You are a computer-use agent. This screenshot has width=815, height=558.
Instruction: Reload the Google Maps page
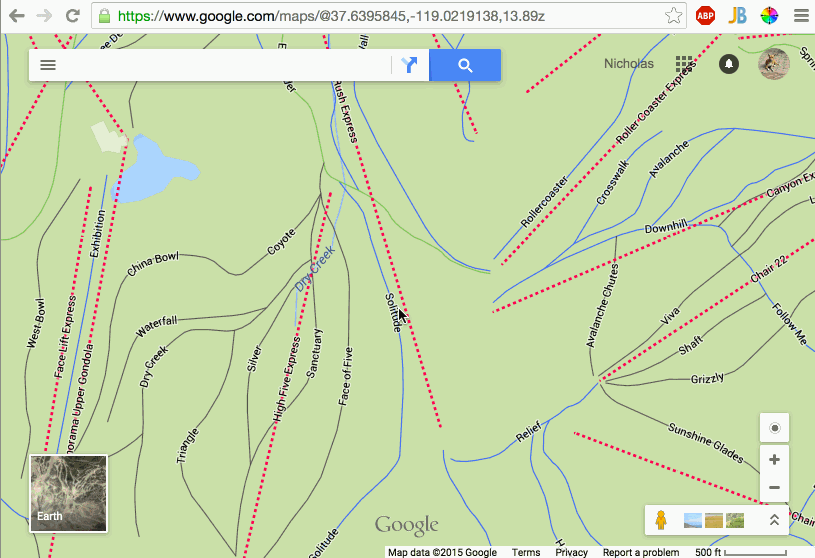point(73,16)
